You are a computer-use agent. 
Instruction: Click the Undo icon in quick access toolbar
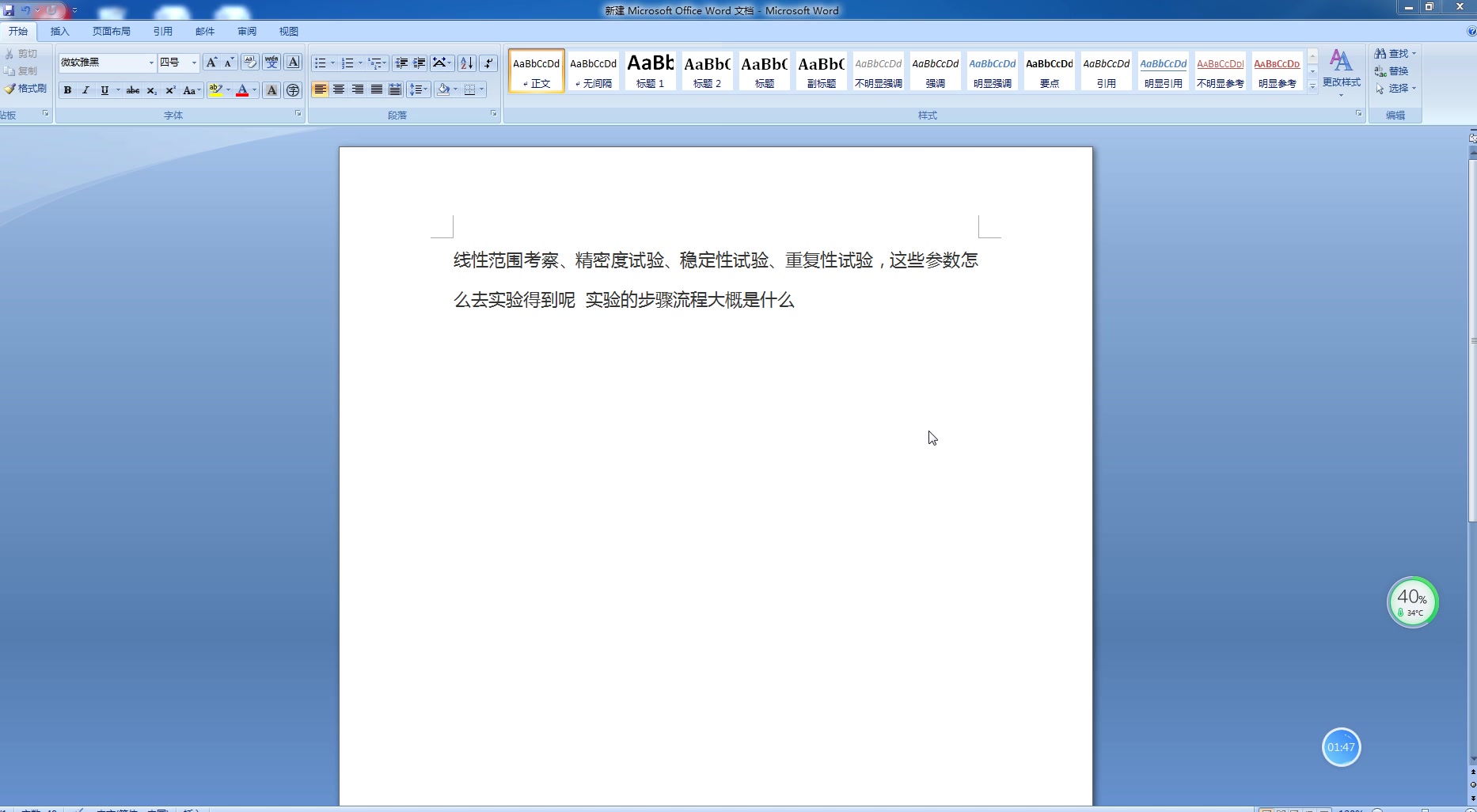coord(25,10)
